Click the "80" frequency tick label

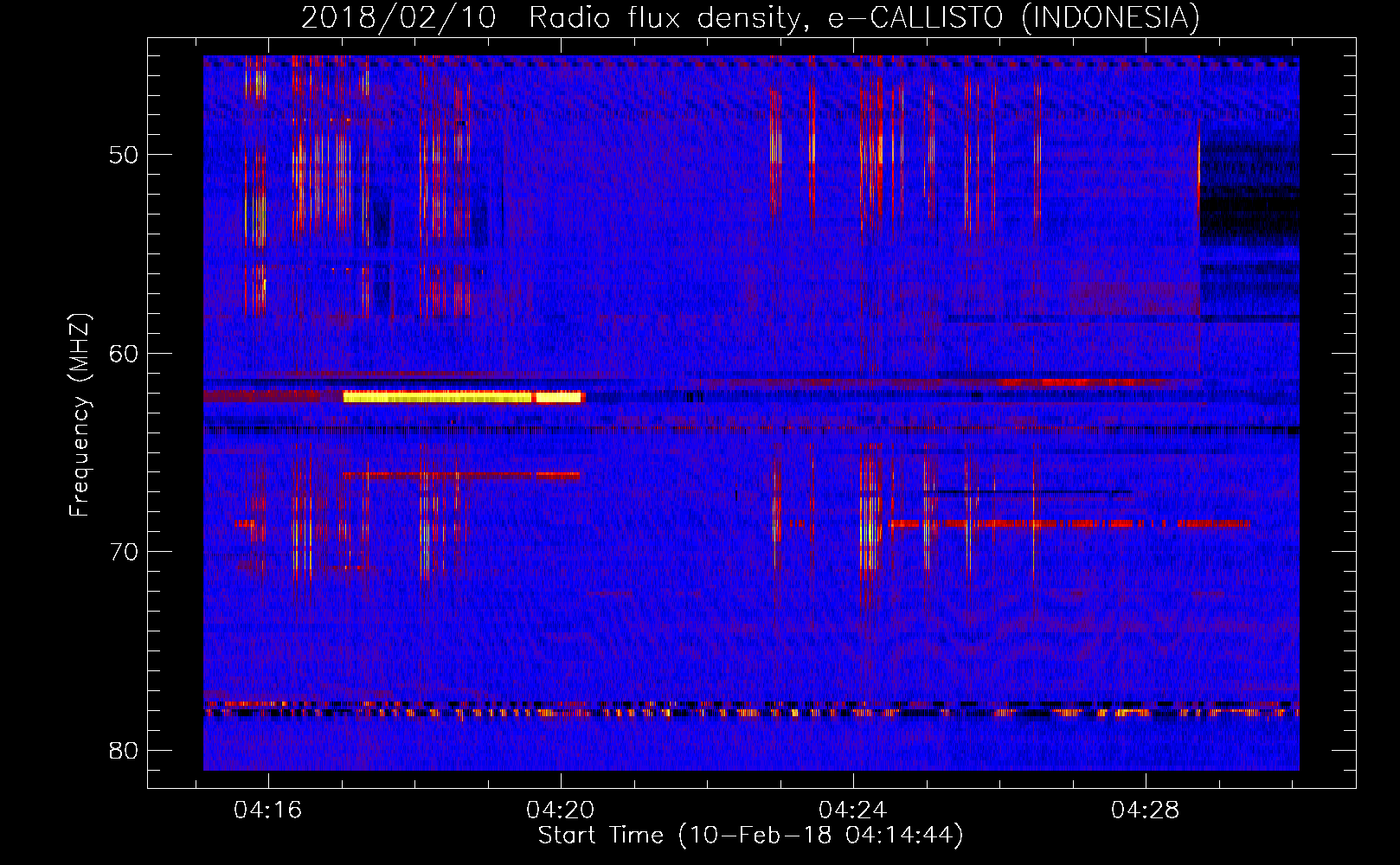[x=124, y=750]
